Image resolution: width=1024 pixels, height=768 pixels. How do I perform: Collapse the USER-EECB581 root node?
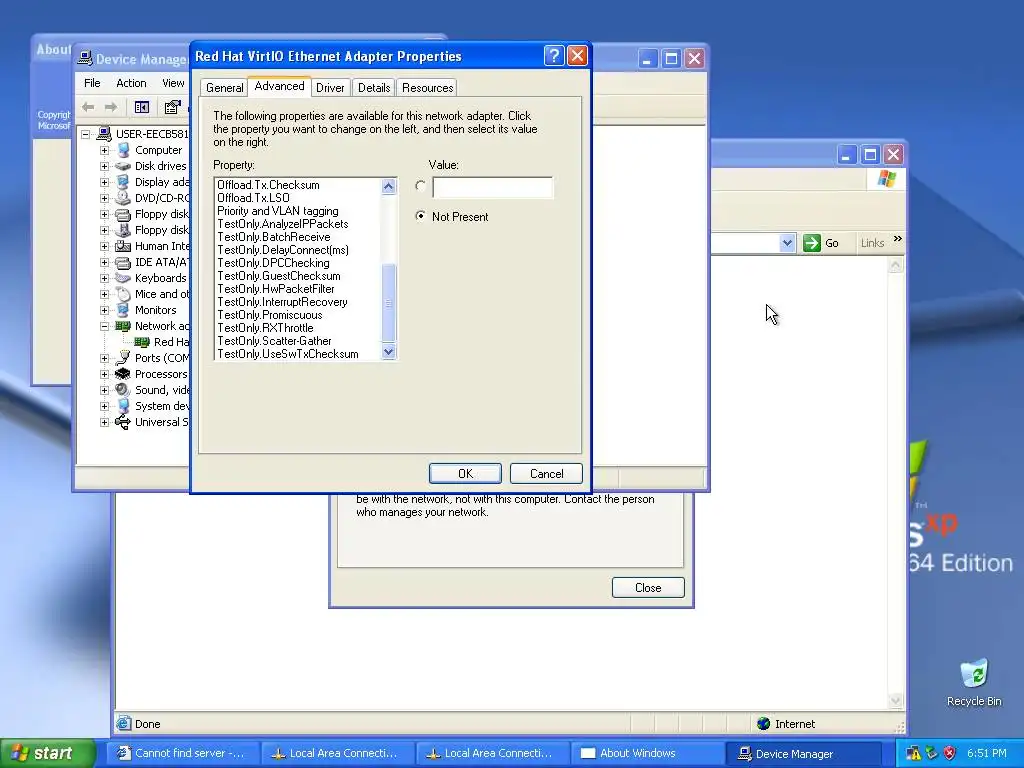coord(86,134)
